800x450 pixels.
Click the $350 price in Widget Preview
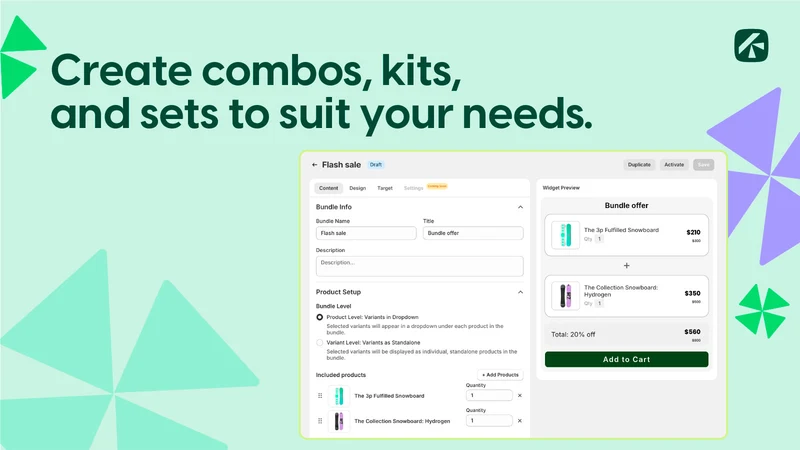tap(692, 293)
